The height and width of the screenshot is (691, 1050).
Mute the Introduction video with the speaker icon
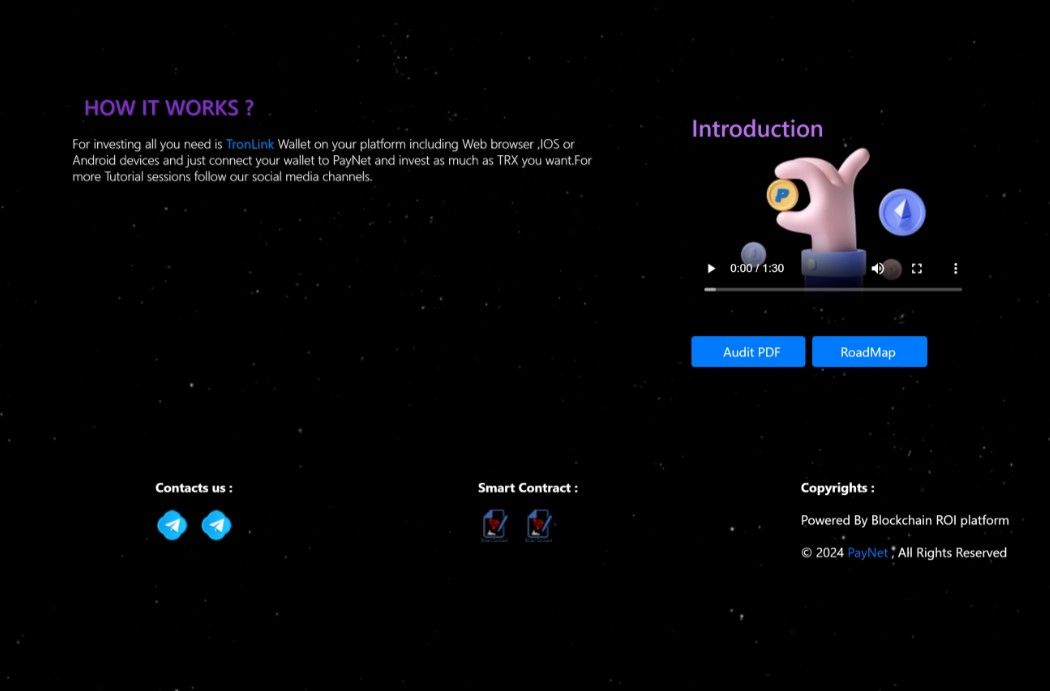tap(877, 268)
